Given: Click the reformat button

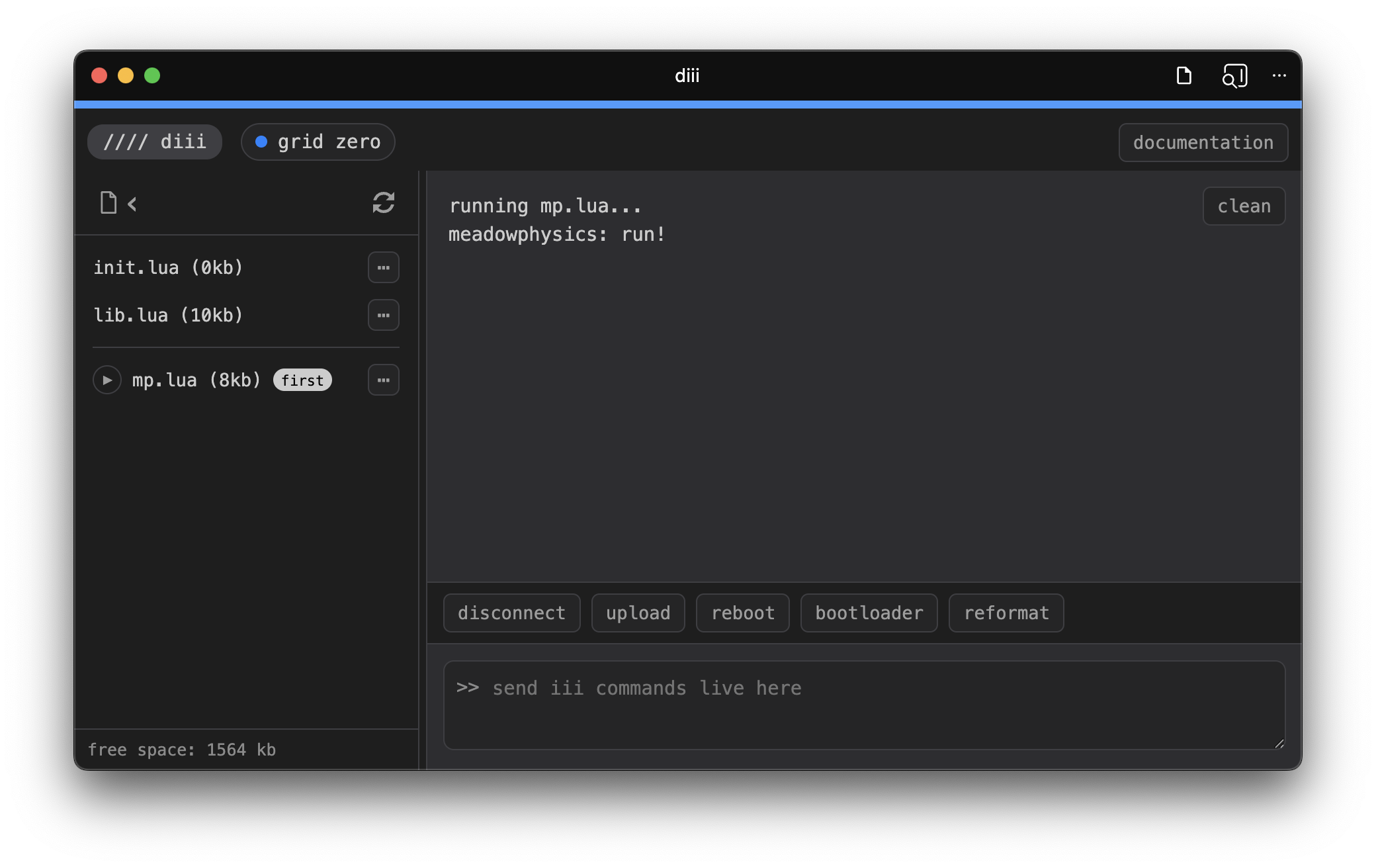Looking at the screenshot, I should (x=1006, y=613).
